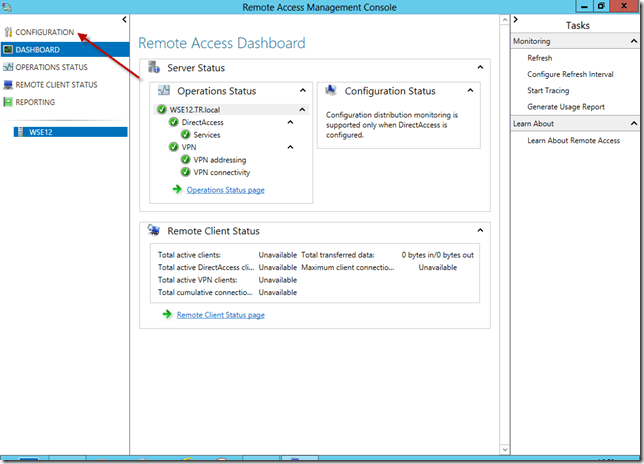Select Configure Refresh Interval task

pyautogui.click(x=570, y=74)
